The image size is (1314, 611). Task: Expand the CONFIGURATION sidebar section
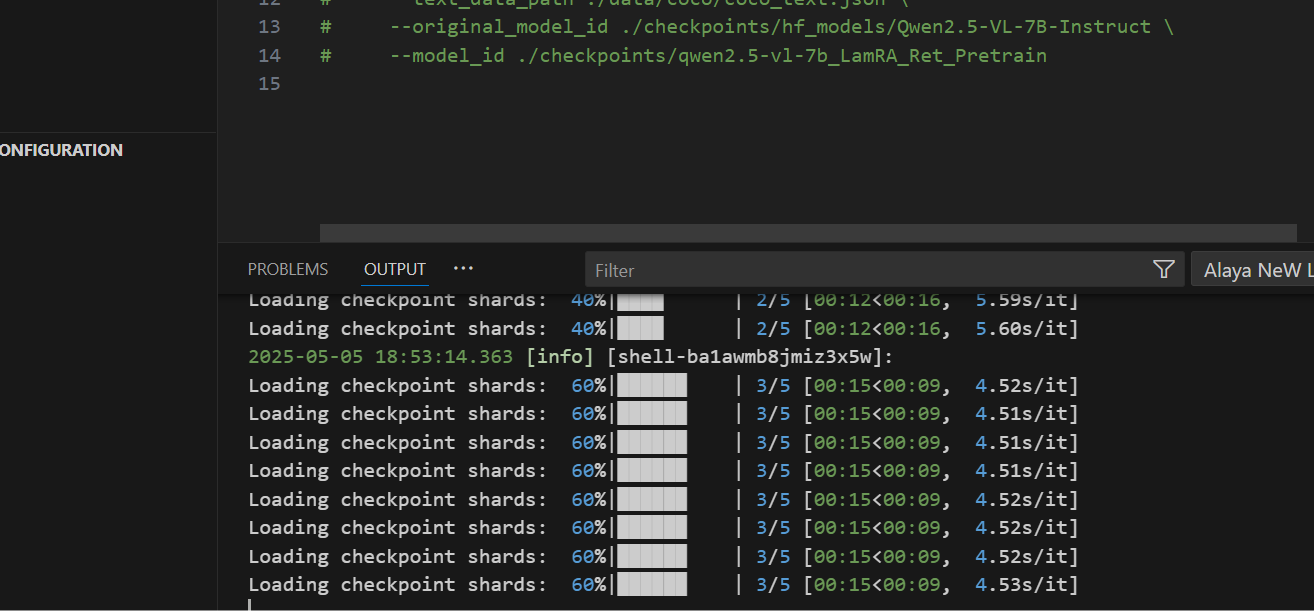coord(62,150)
